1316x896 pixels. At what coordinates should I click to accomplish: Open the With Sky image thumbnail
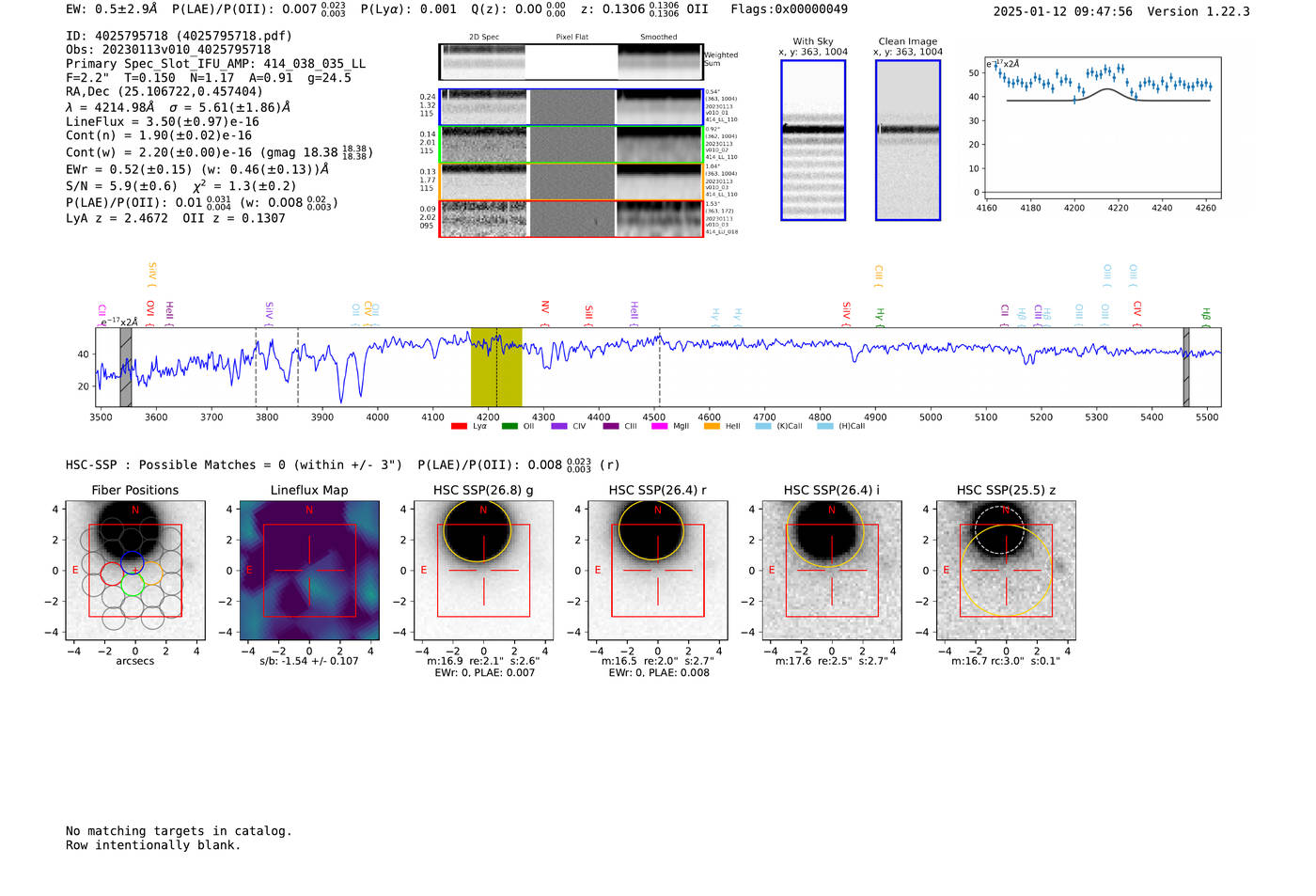pyautogui.click(x=813, y=140)
